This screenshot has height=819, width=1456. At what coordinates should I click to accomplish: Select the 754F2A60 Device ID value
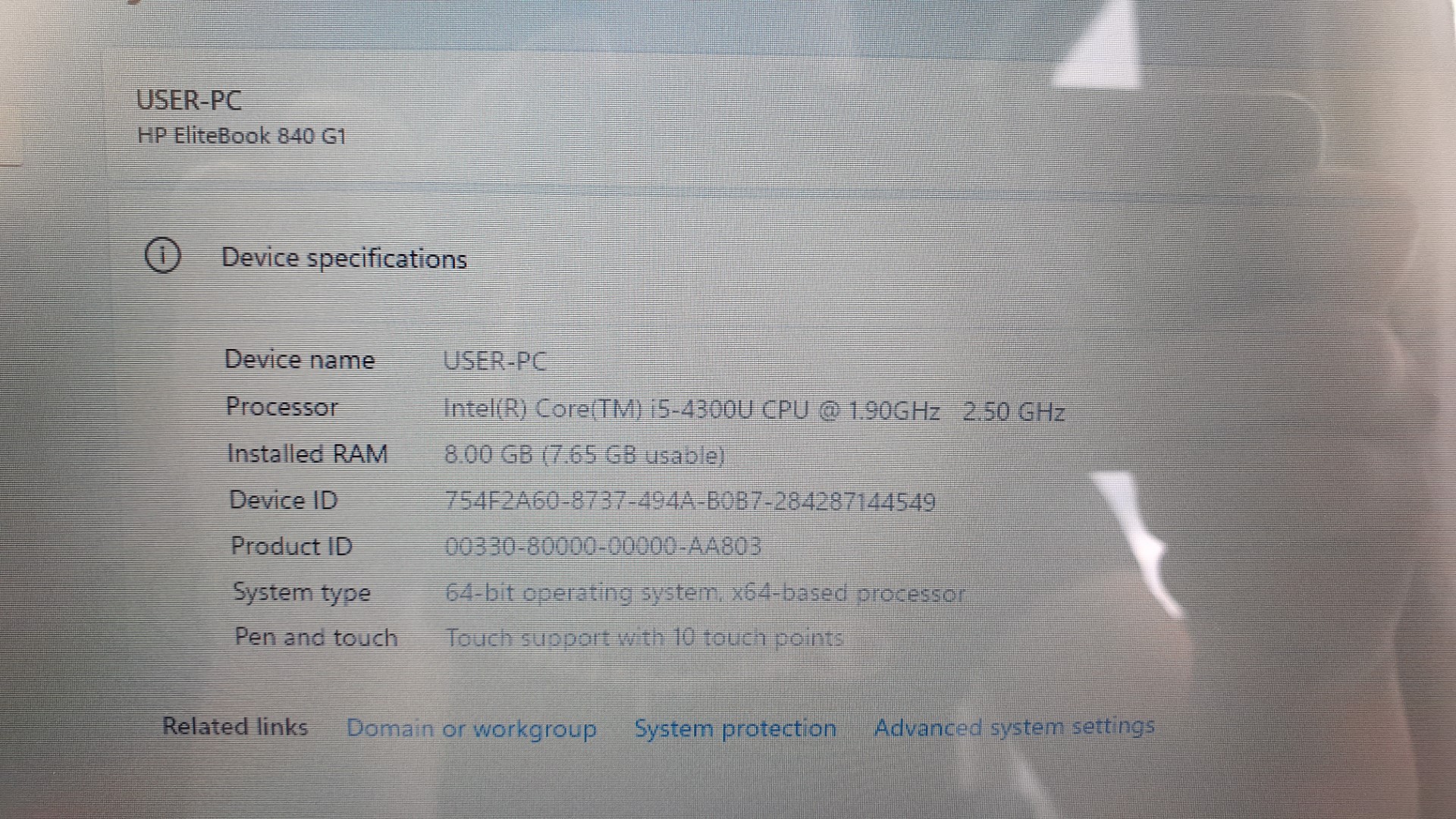[689, 501]
